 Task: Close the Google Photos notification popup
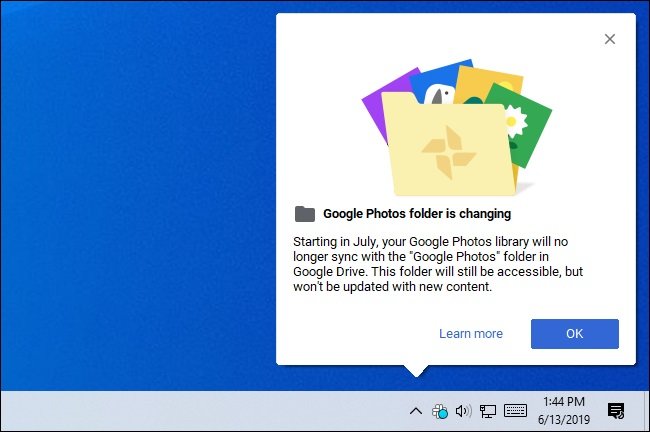click(610, 39)
